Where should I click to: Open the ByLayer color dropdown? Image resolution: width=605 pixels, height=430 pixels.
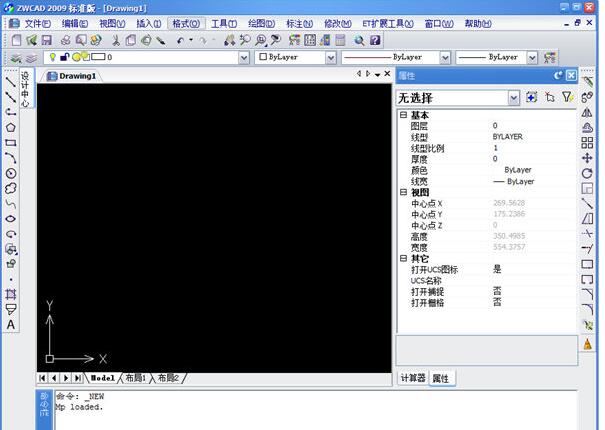331,58
